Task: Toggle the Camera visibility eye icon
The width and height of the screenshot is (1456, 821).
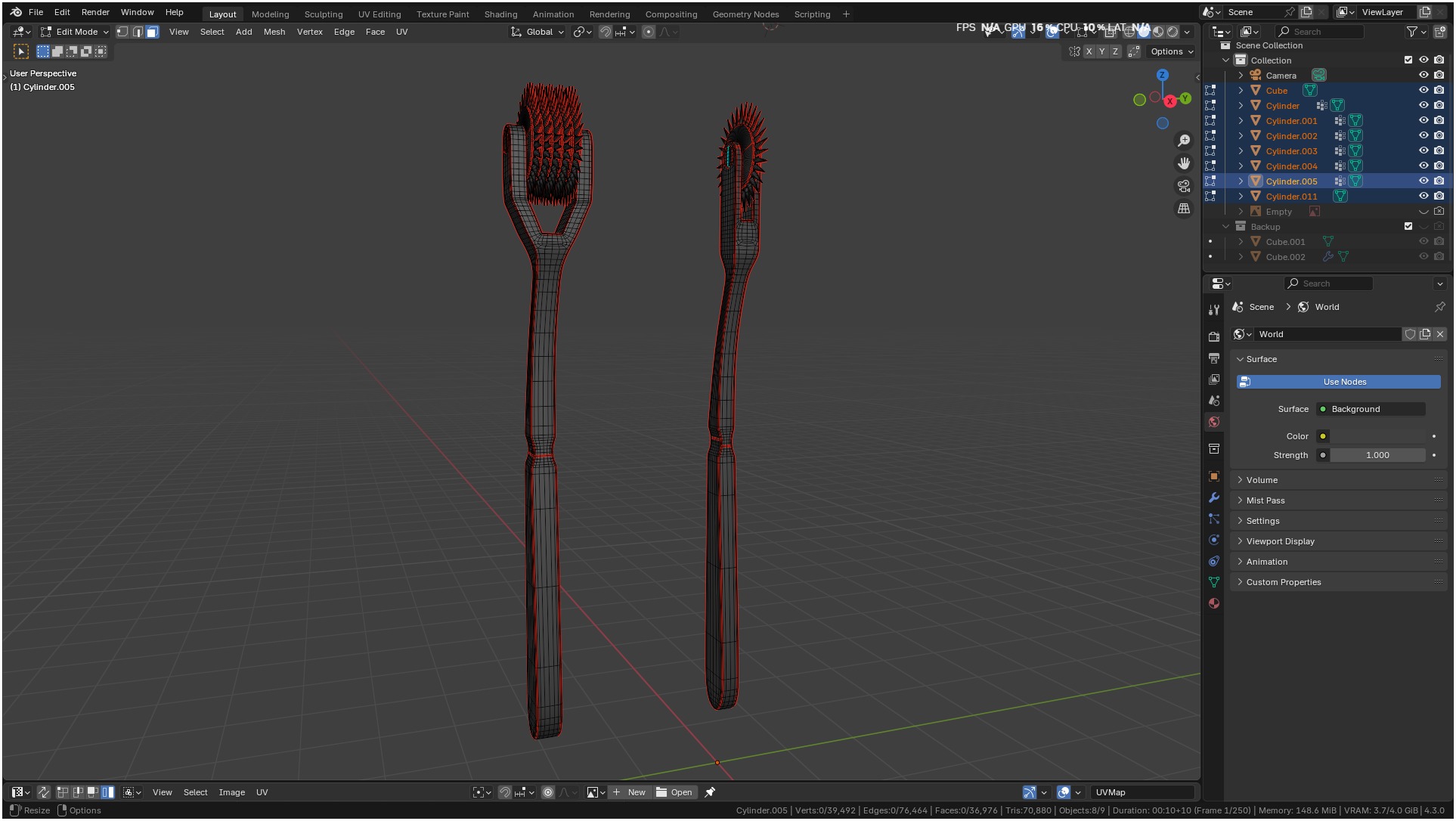Action: [1423, 75]
